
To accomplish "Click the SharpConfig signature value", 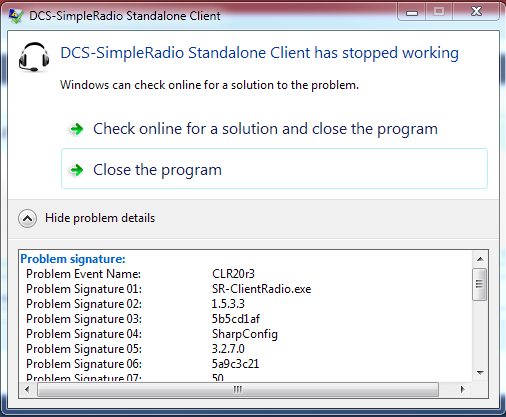I will click(x=245, y=334).
